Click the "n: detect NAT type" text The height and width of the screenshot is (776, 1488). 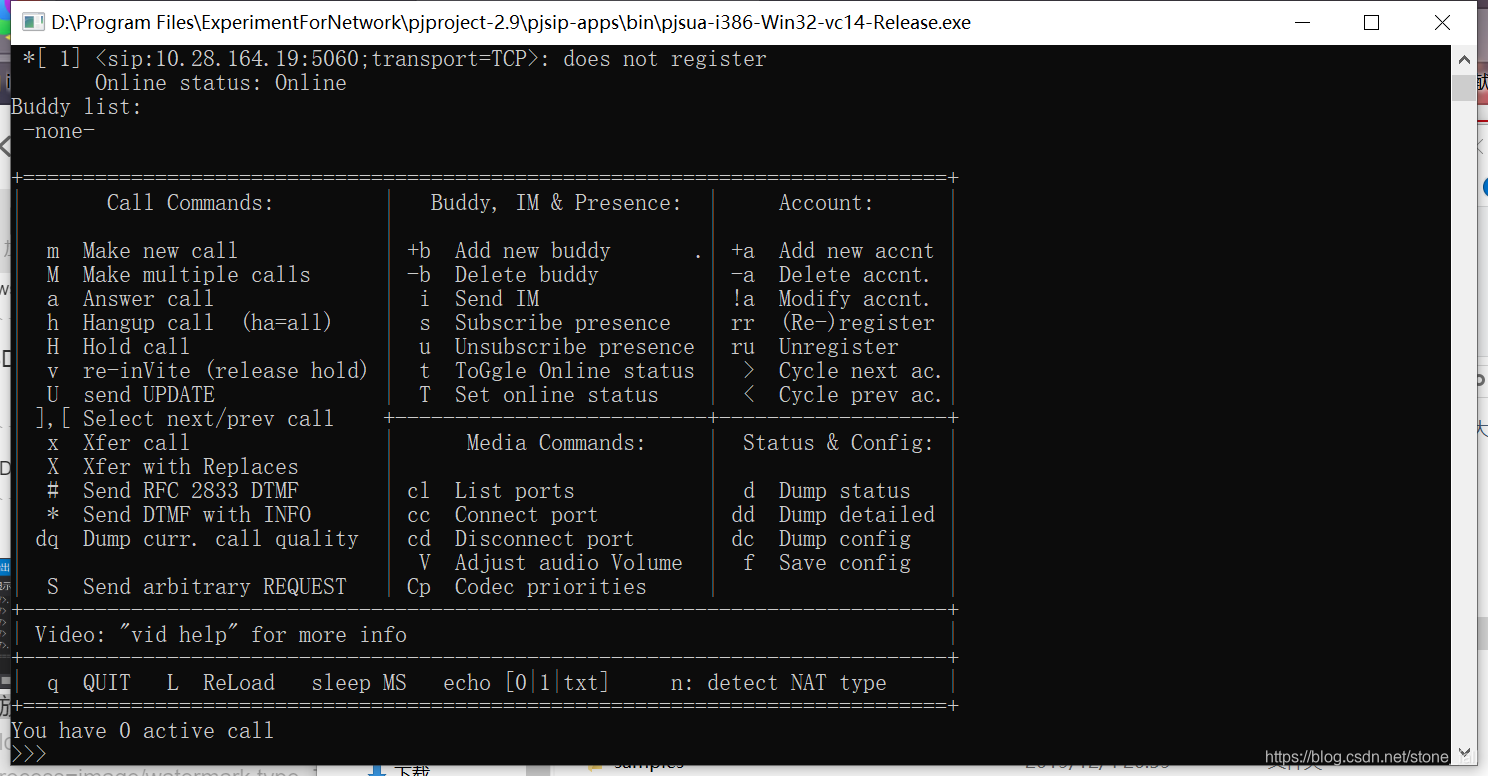tap(778, 683)
